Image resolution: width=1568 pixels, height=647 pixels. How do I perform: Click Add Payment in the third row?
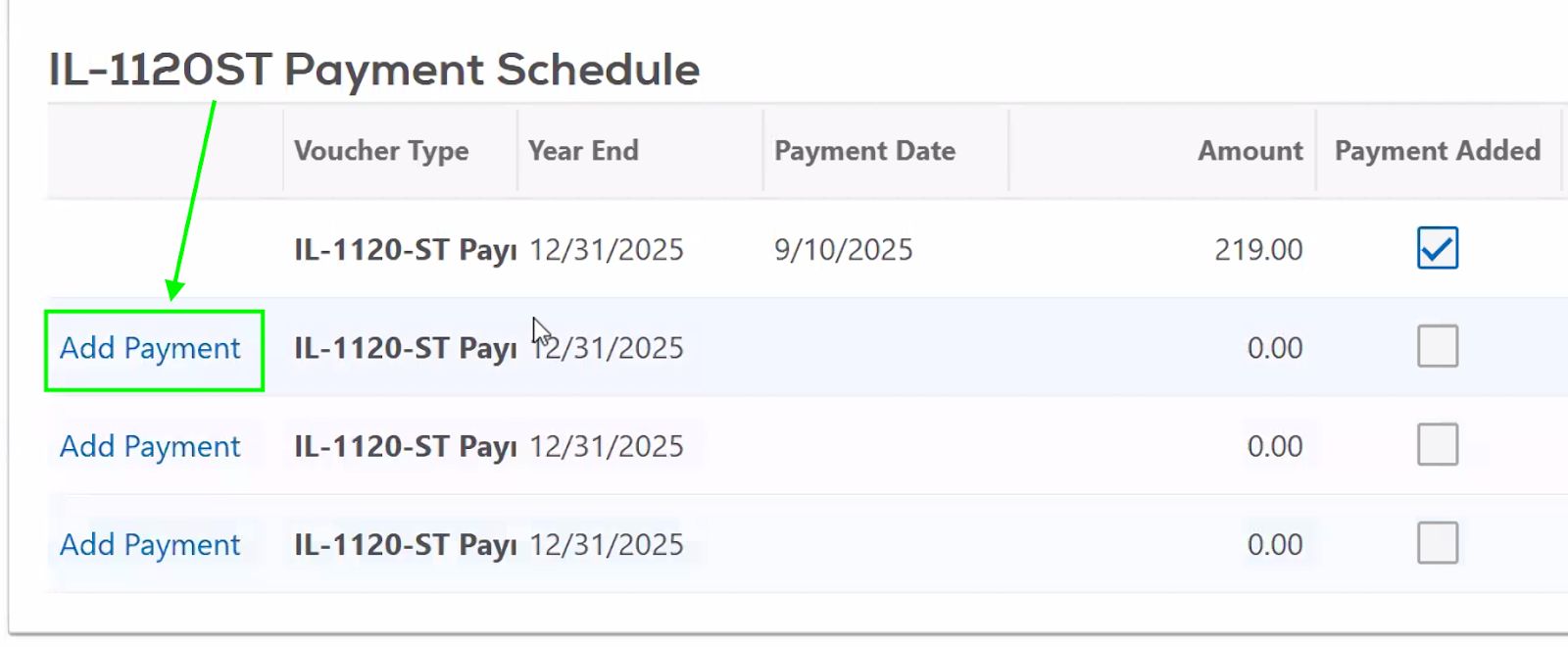coord(150,446)
